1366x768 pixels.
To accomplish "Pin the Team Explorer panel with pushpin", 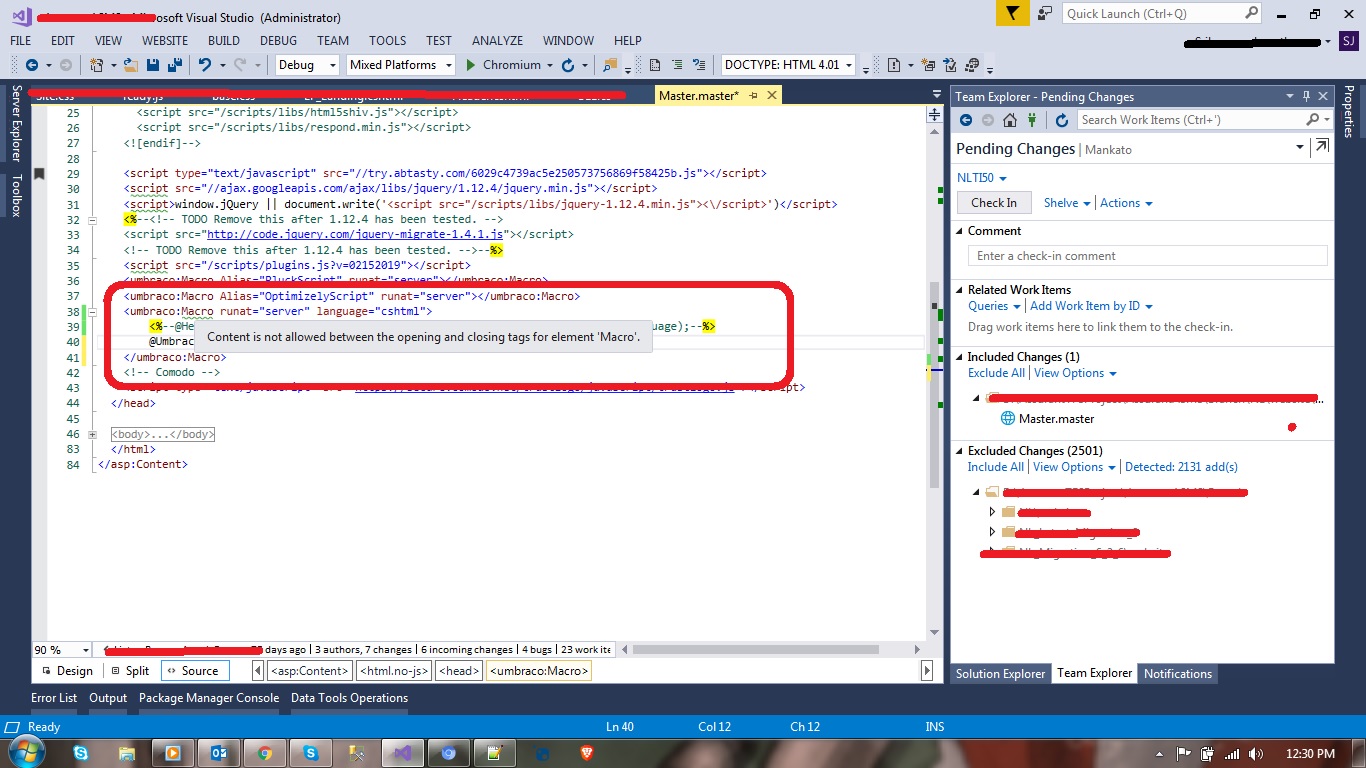I will tap(1306, 97).
